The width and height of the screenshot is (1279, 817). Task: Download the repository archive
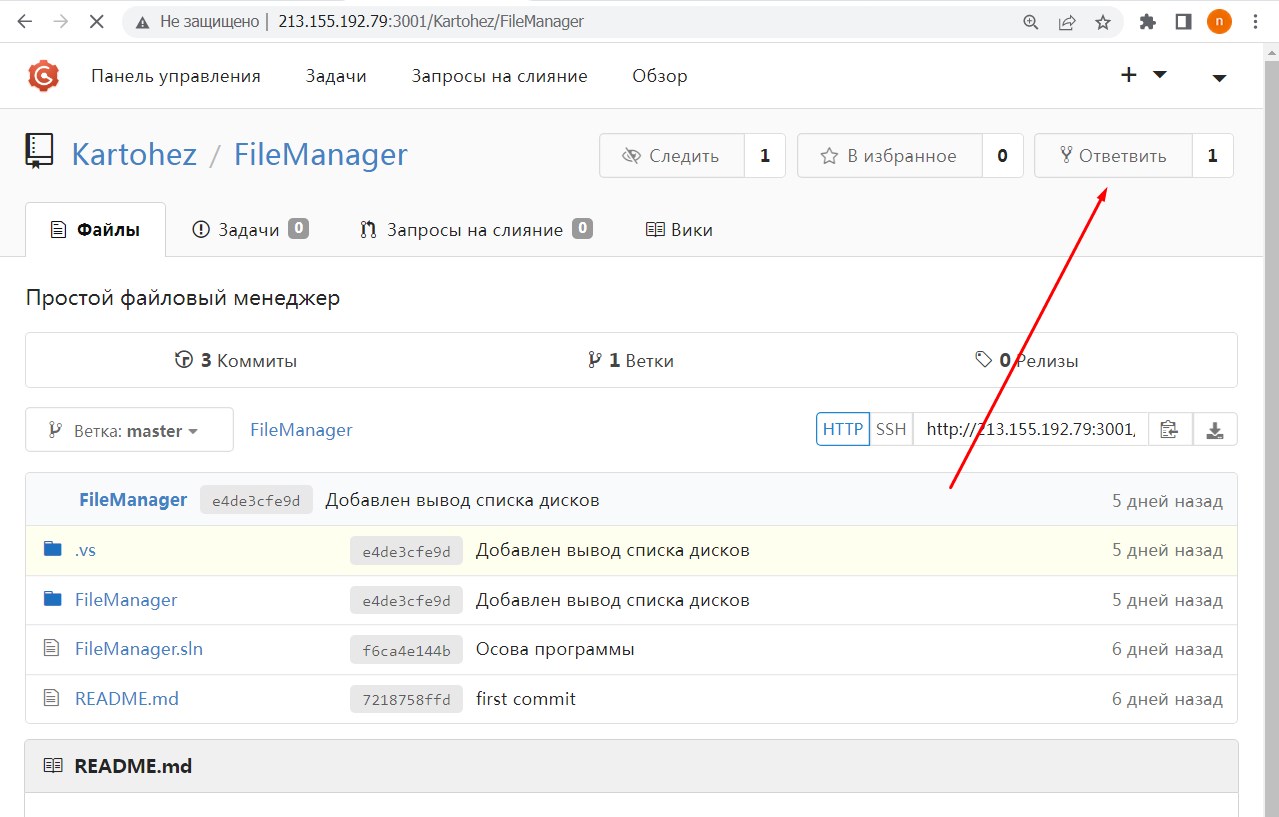1215,429
